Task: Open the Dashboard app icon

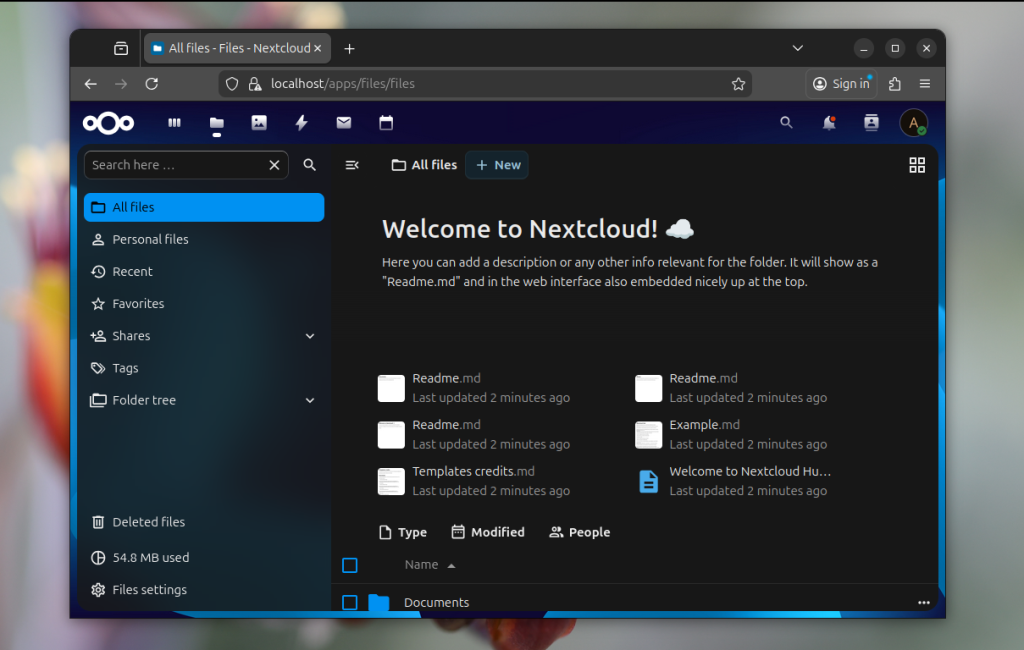Action: [x=175, y=123]
